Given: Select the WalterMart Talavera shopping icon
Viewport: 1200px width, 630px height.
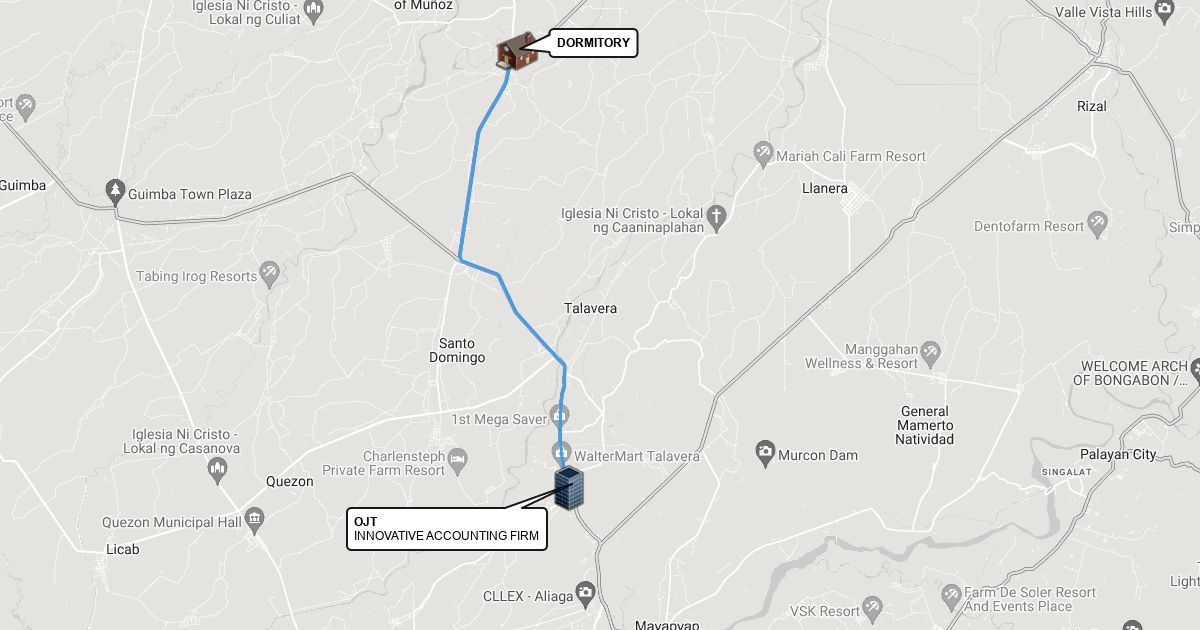Looking at the screenshot, I should tap(562, 454).
